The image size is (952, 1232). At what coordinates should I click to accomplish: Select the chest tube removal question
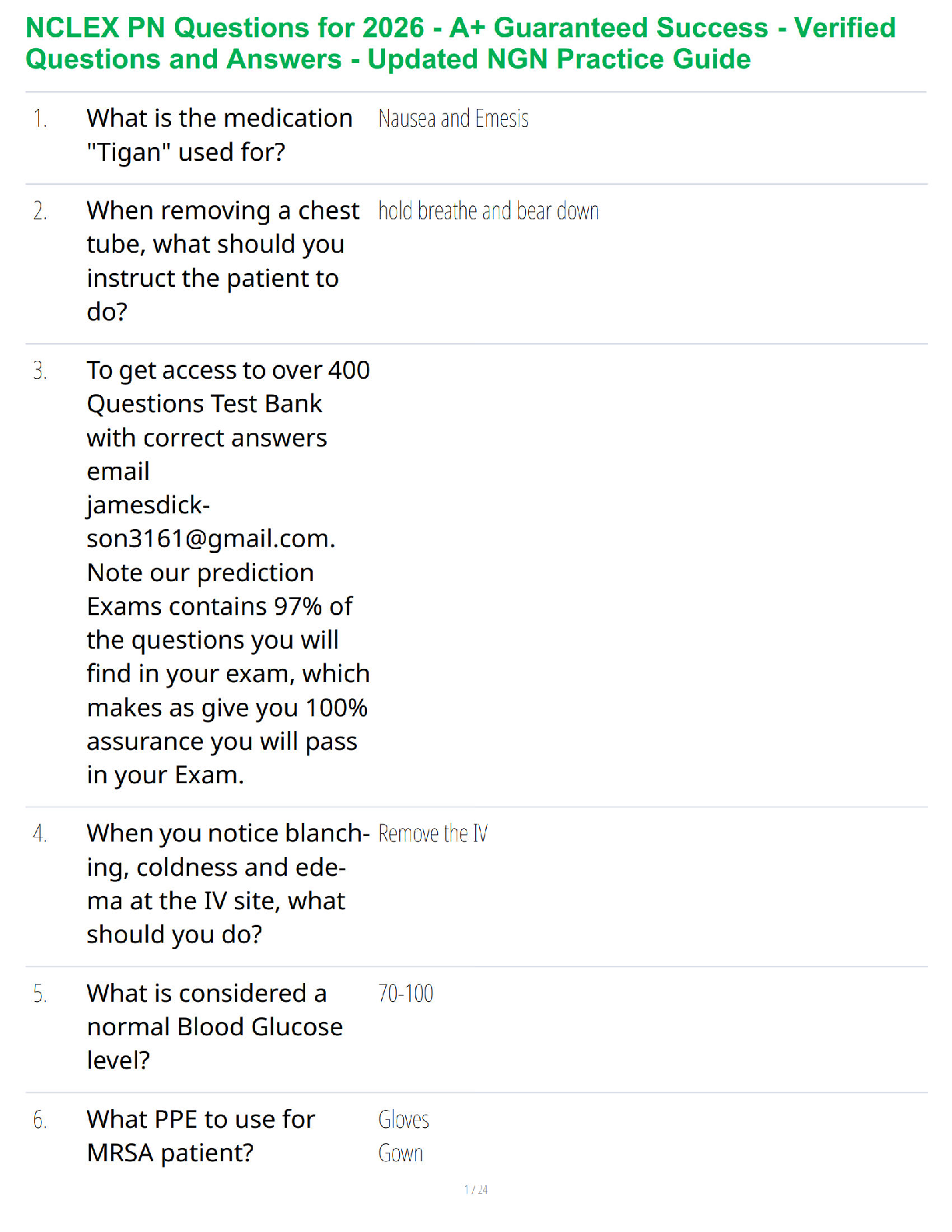(x=222, y=261)
